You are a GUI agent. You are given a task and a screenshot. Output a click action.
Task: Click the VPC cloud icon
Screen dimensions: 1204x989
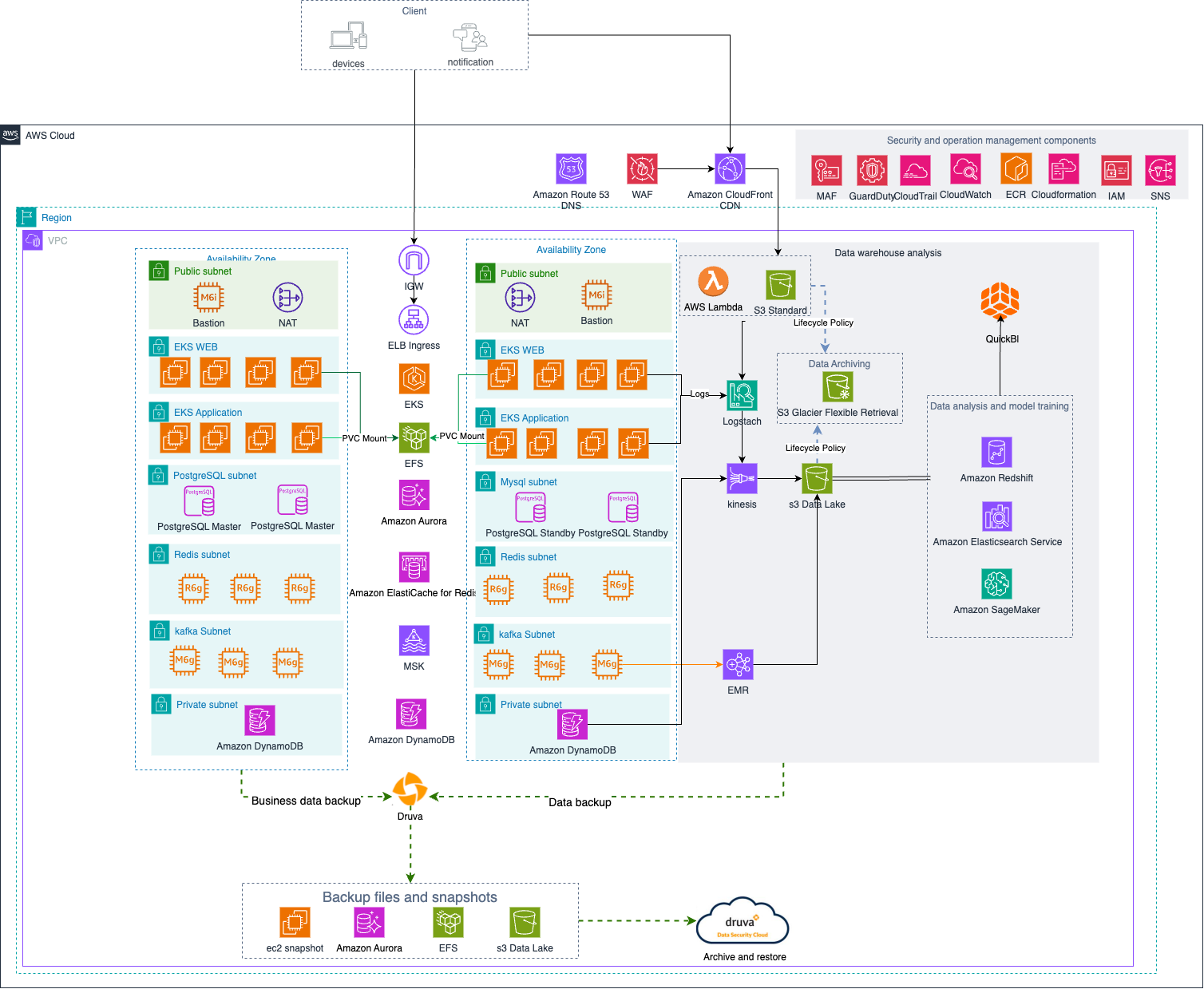coord(33,240)
